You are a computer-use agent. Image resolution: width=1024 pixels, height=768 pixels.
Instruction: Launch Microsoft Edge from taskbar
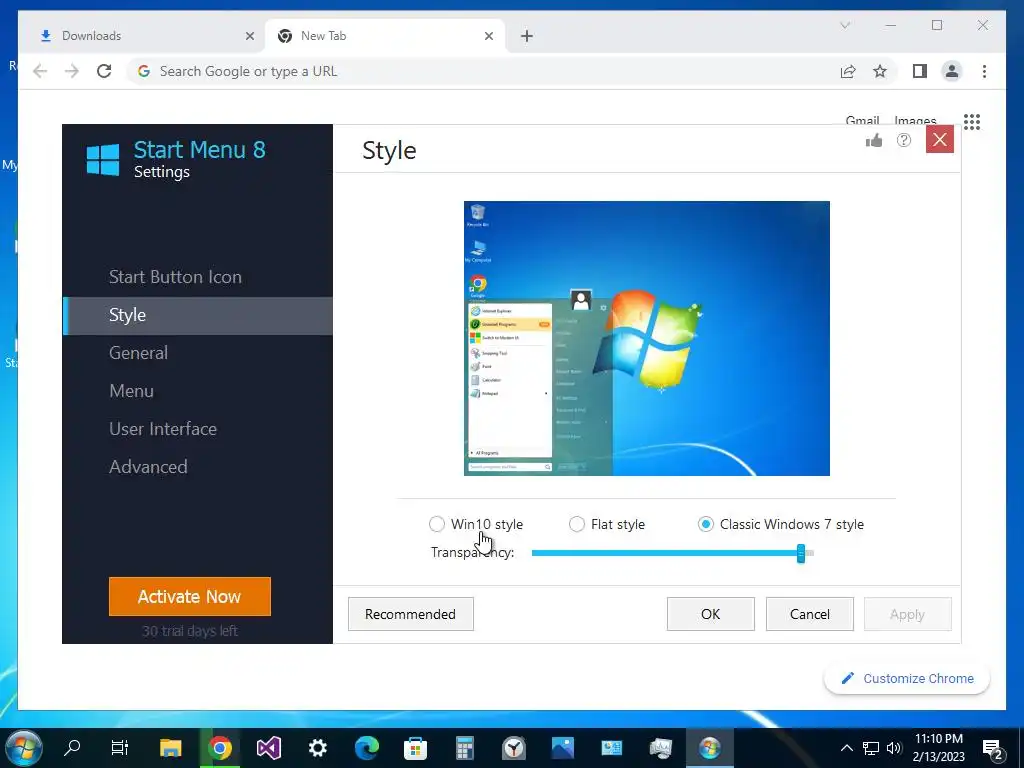pyautogui.click(x=367, y=747)
